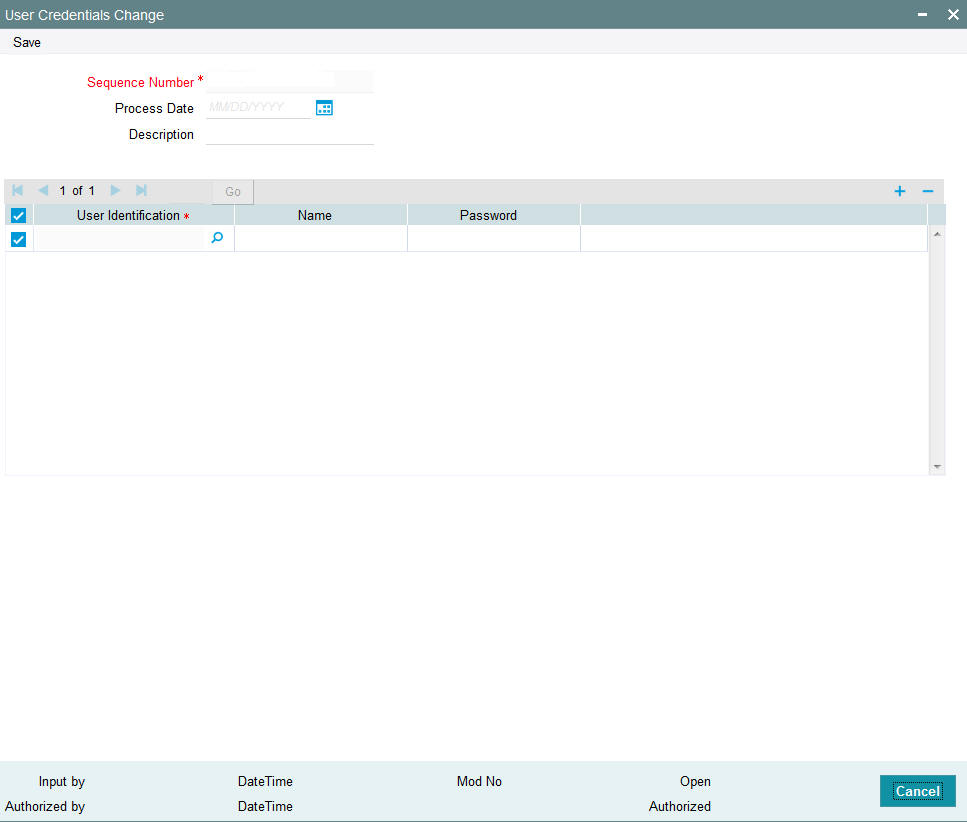Go to the next page of records
The width and height of the screenshot is (967, 822).
click(115, 191)
